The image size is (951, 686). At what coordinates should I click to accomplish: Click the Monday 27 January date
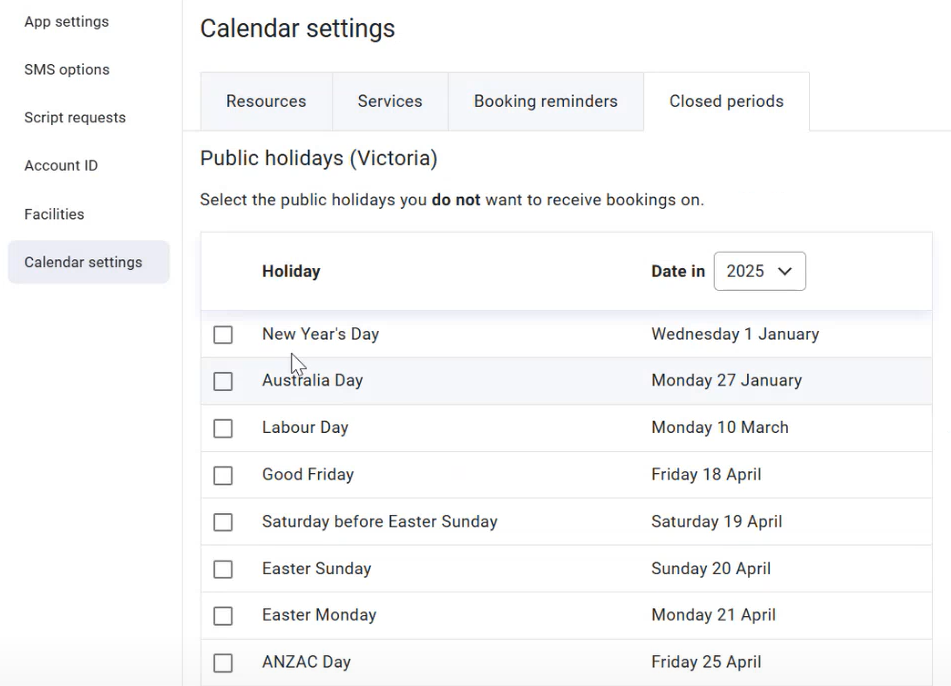727,380
